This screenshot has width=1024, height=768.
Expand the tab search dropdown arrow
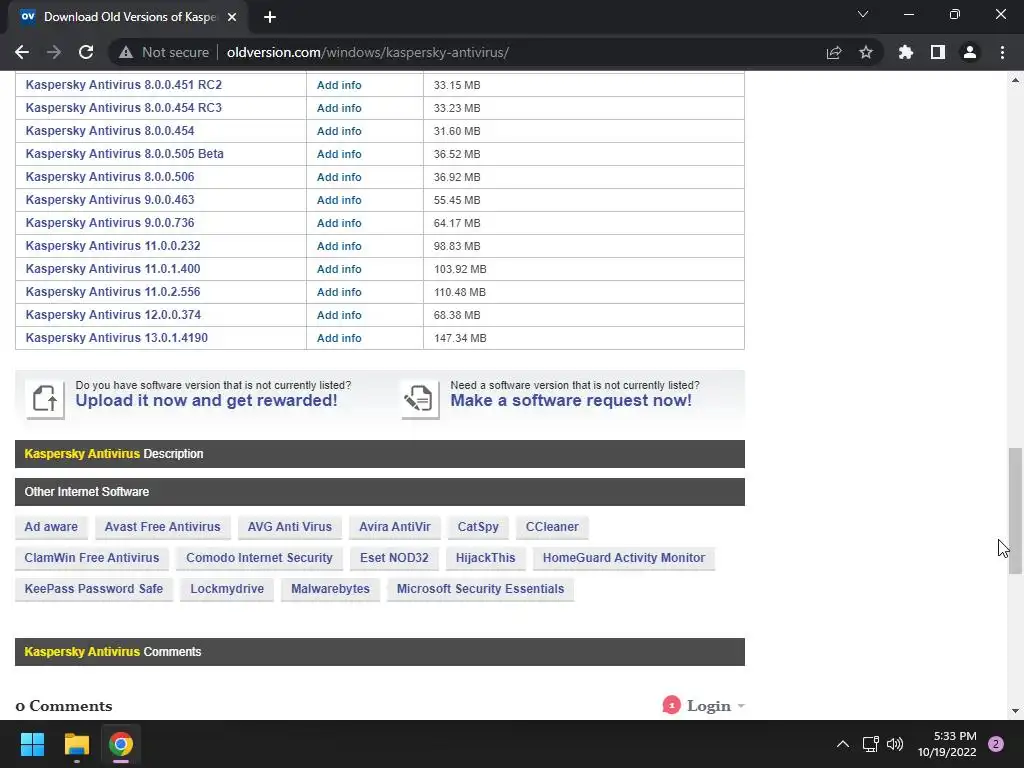tap(863, 14)
